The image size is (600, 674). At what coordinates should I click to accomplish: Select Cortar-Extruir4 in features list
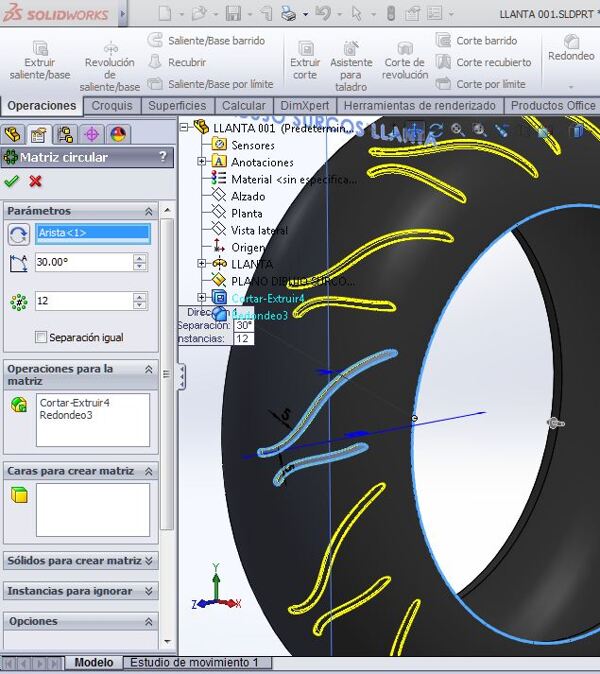pos(74,403)
